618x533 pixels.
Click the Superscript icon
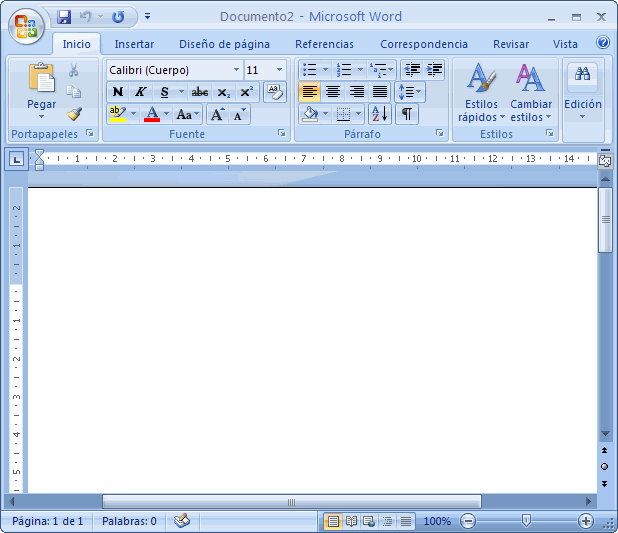(x=247, y=92)
